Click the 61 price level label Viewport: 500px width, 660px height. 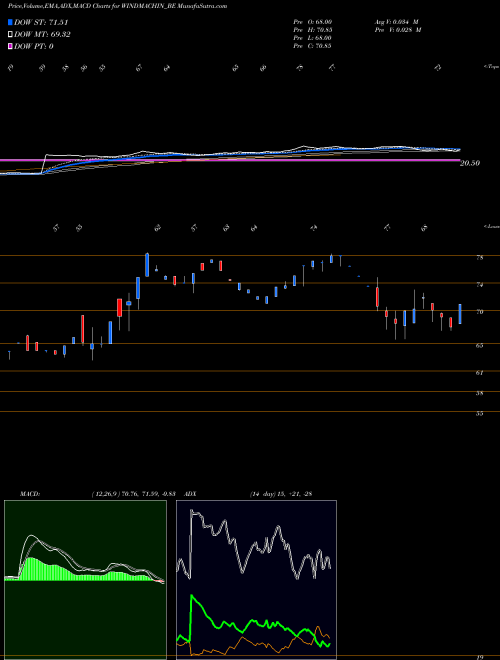click(x=479, y=373)
